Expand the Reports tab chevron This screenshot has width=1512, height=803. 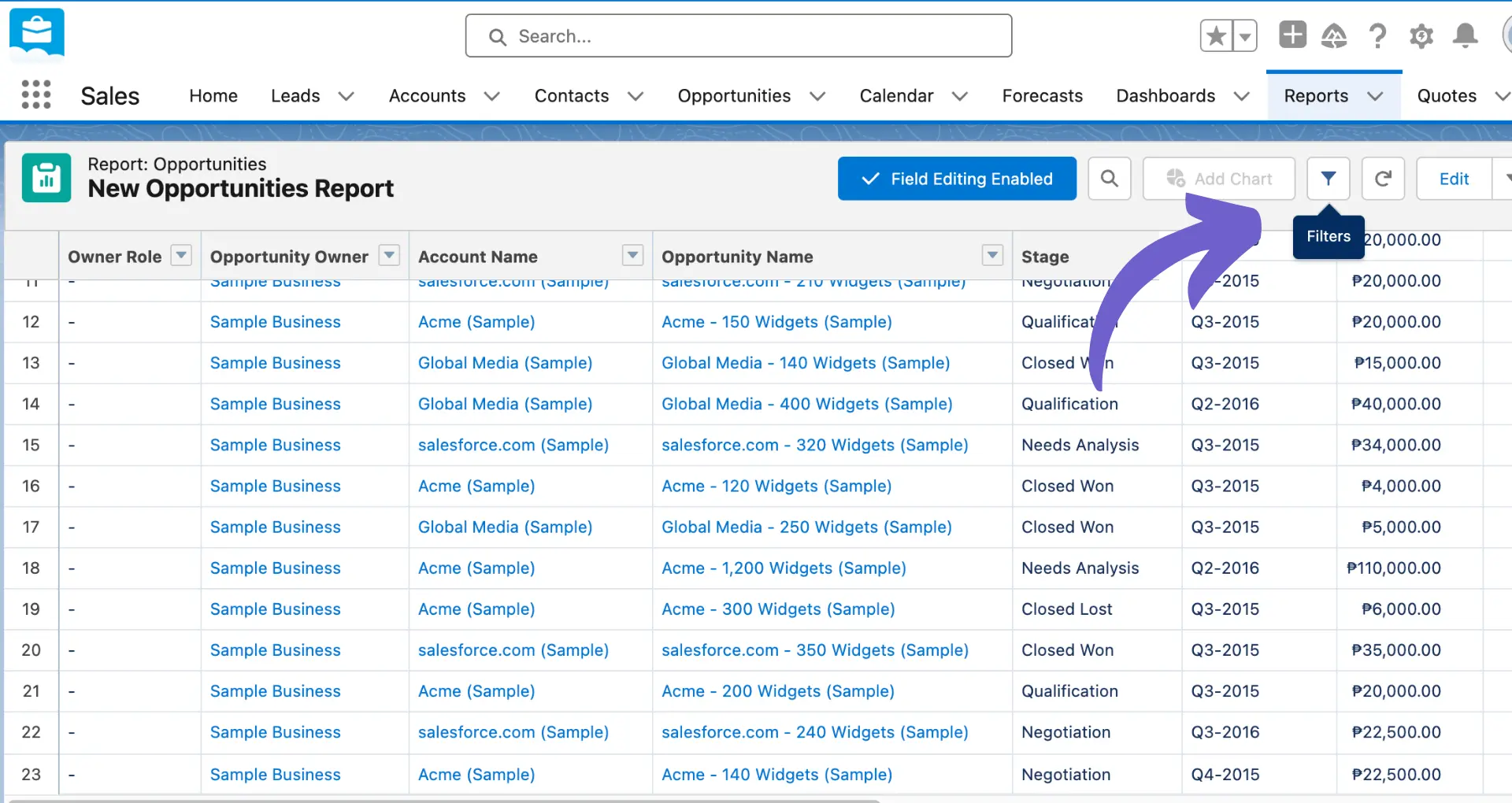[x=1375, y=96]
